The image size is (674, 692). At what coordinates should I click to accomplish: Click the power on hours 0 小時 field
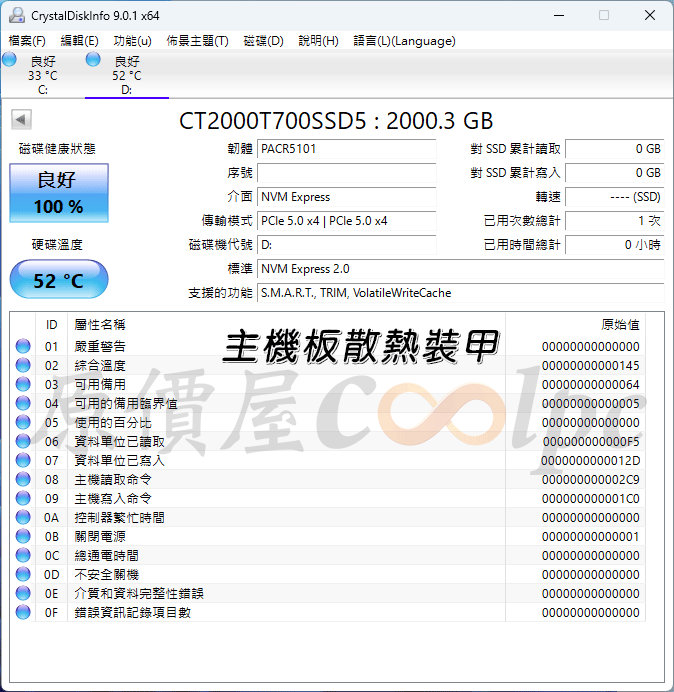(x=614, y=244)
